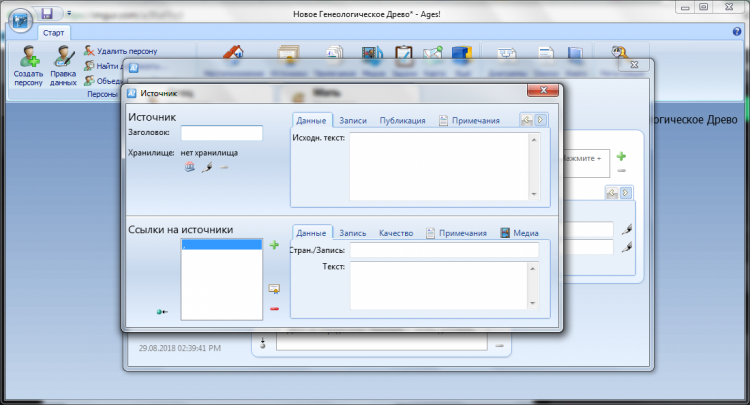Open the Ages! application round menu button

pos(20,21)
